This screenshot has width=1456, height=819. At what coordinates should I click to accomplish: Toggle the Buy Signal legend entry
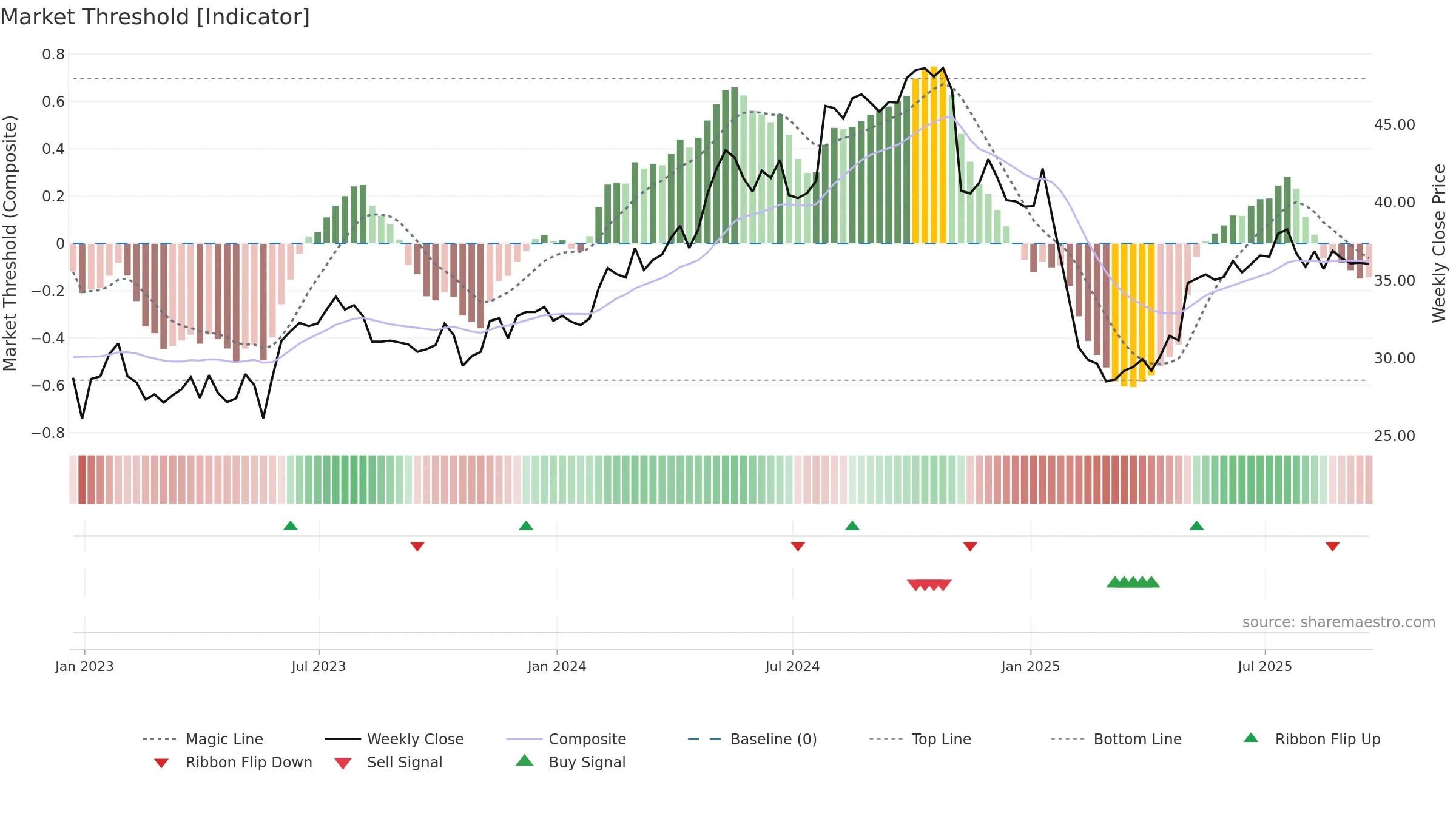tap(570, 762)
